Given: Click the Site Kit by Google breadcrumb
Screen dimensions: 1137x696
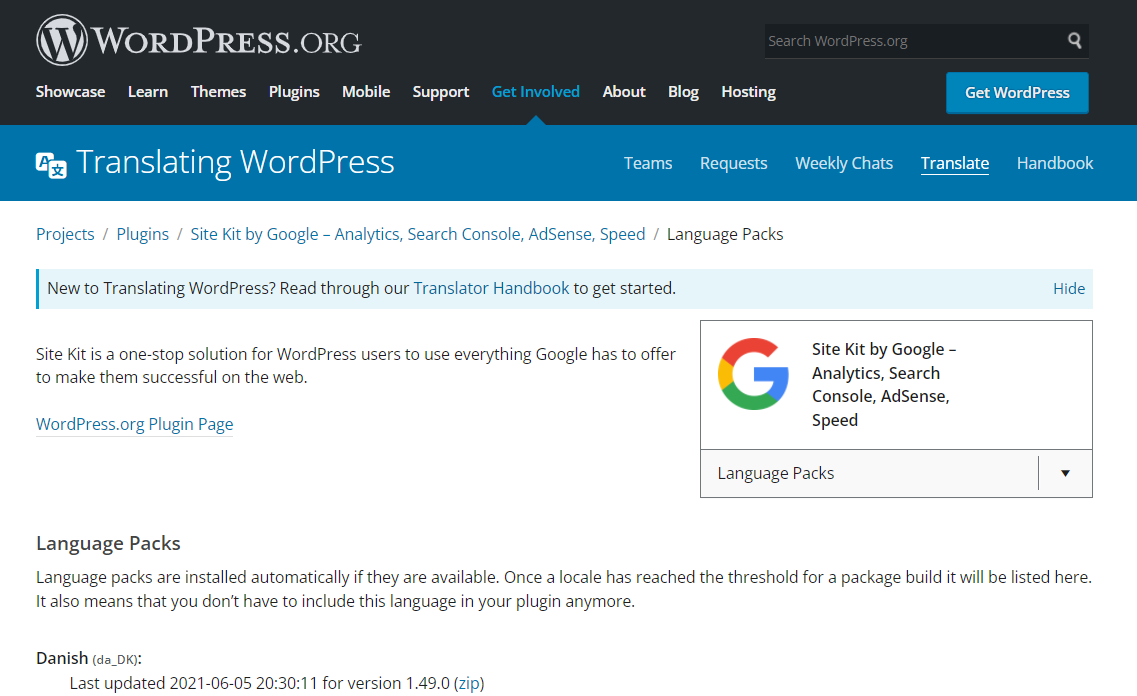Looking at the screenshot, I should (418, 234).
